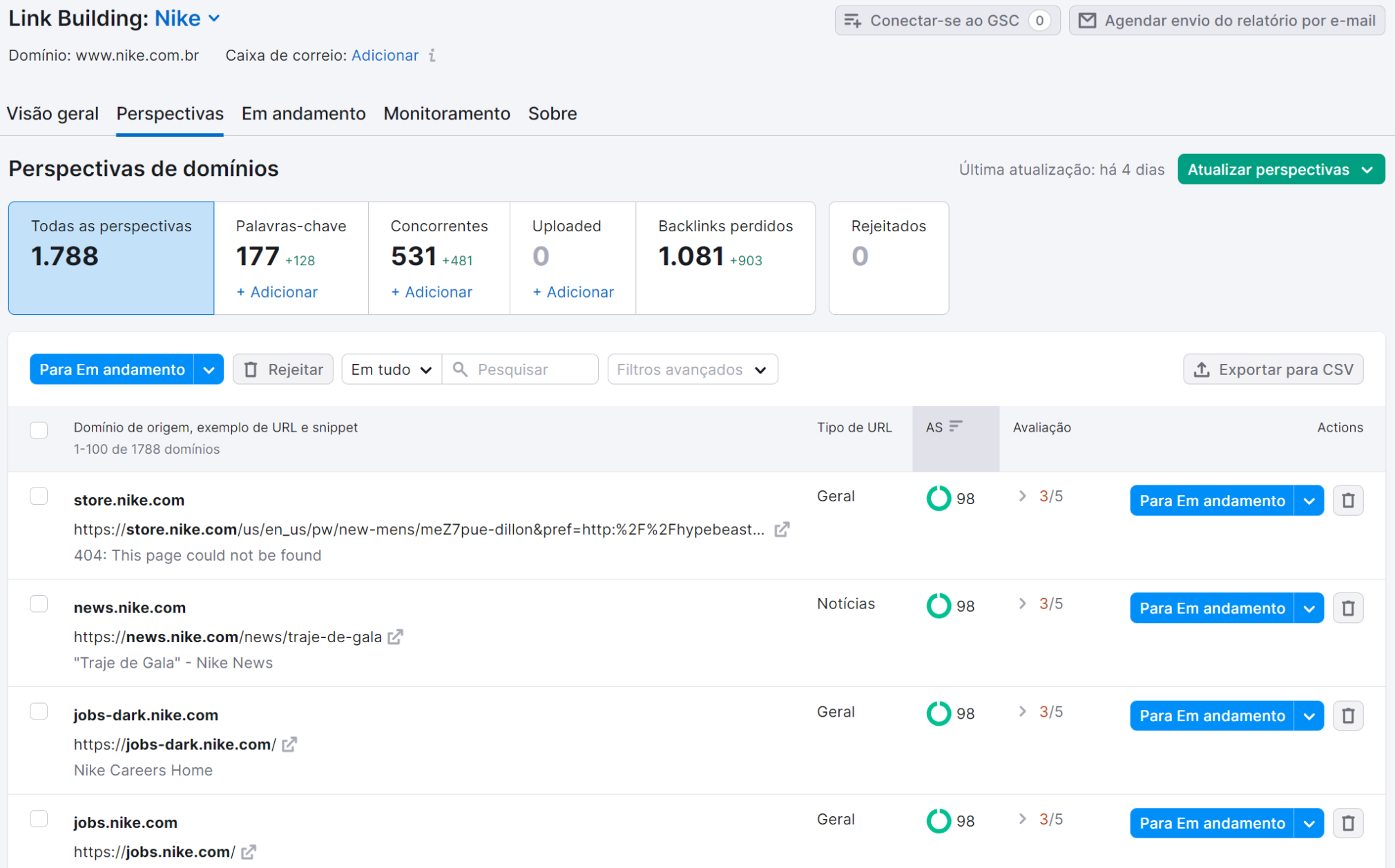The image size is (1395, 868).
Task: Click the AS column sort icon
Action: click(x=956, y=427)
